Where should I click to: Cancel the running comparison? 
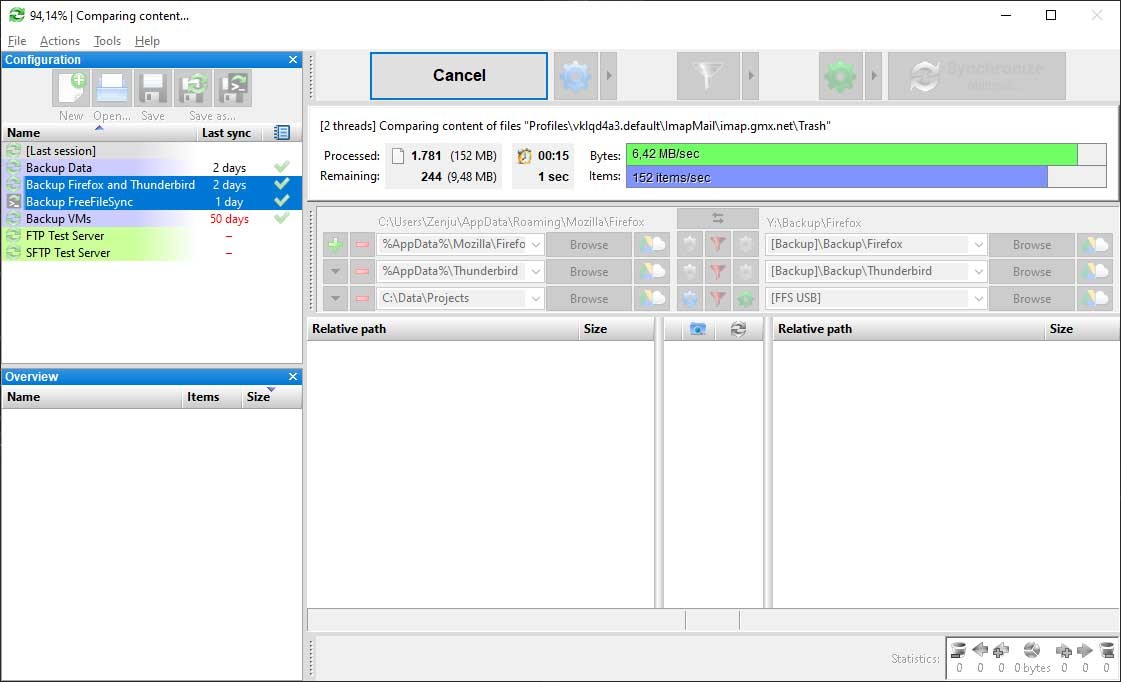(x=458, y=75)
